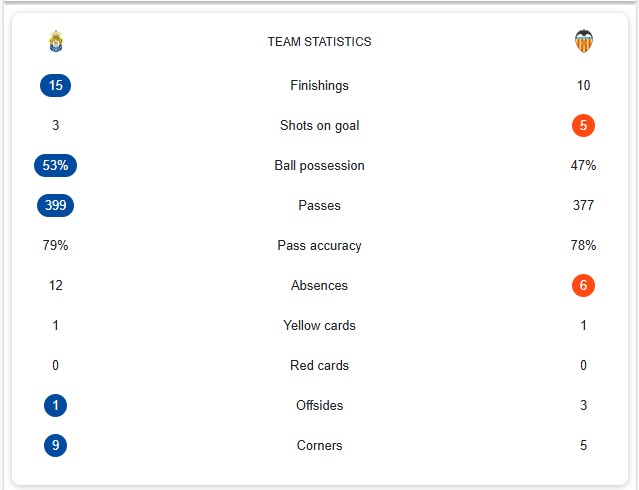
Task: Click the TEAM STATISTICS heading
Action: (x=320, y=42)
